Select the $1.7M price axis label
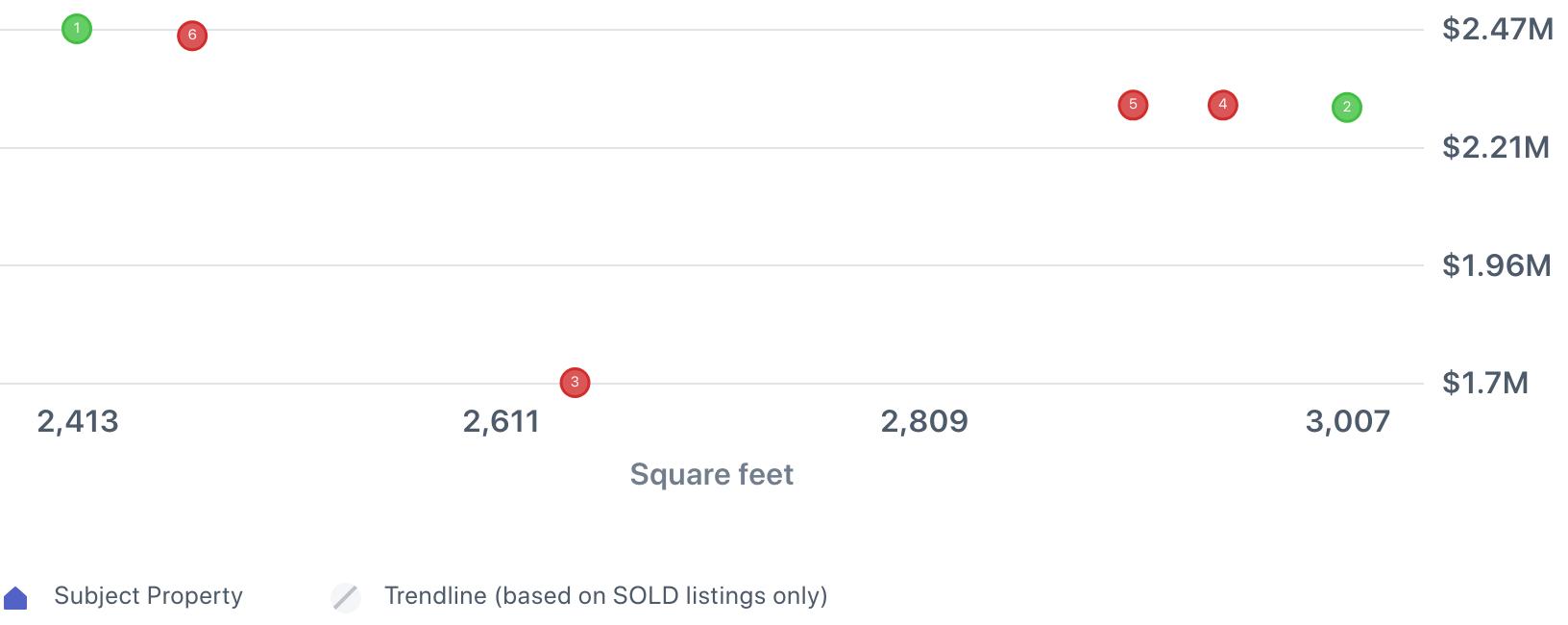1568x625 pixels. point(1484,384)
